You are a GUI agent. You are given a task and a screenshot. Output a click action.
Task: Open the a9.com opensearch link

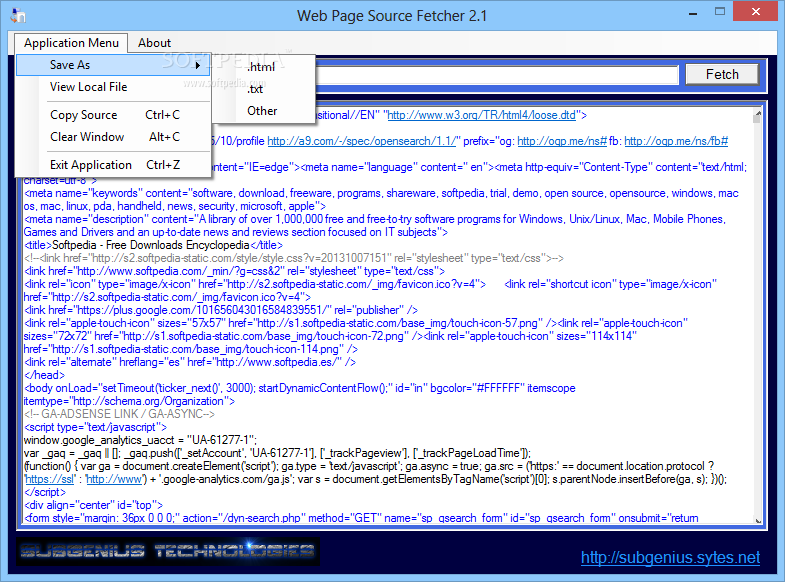361,141
